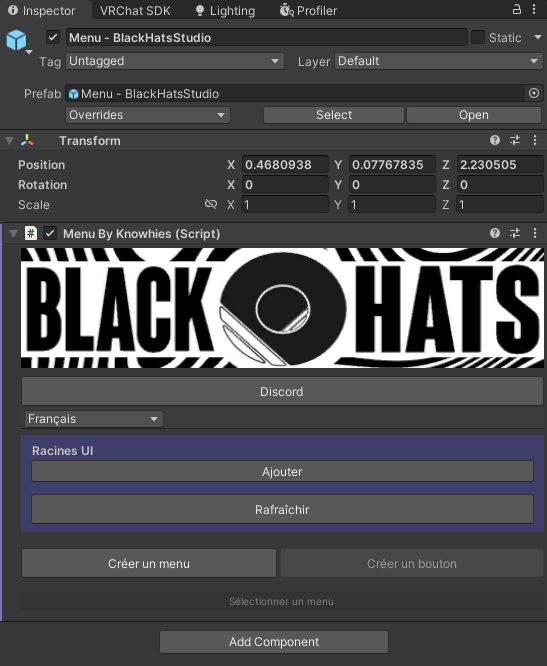The width and height of the screenshot is (547, 666).
Task: Click the Position label
Action: tap(42, 165)
